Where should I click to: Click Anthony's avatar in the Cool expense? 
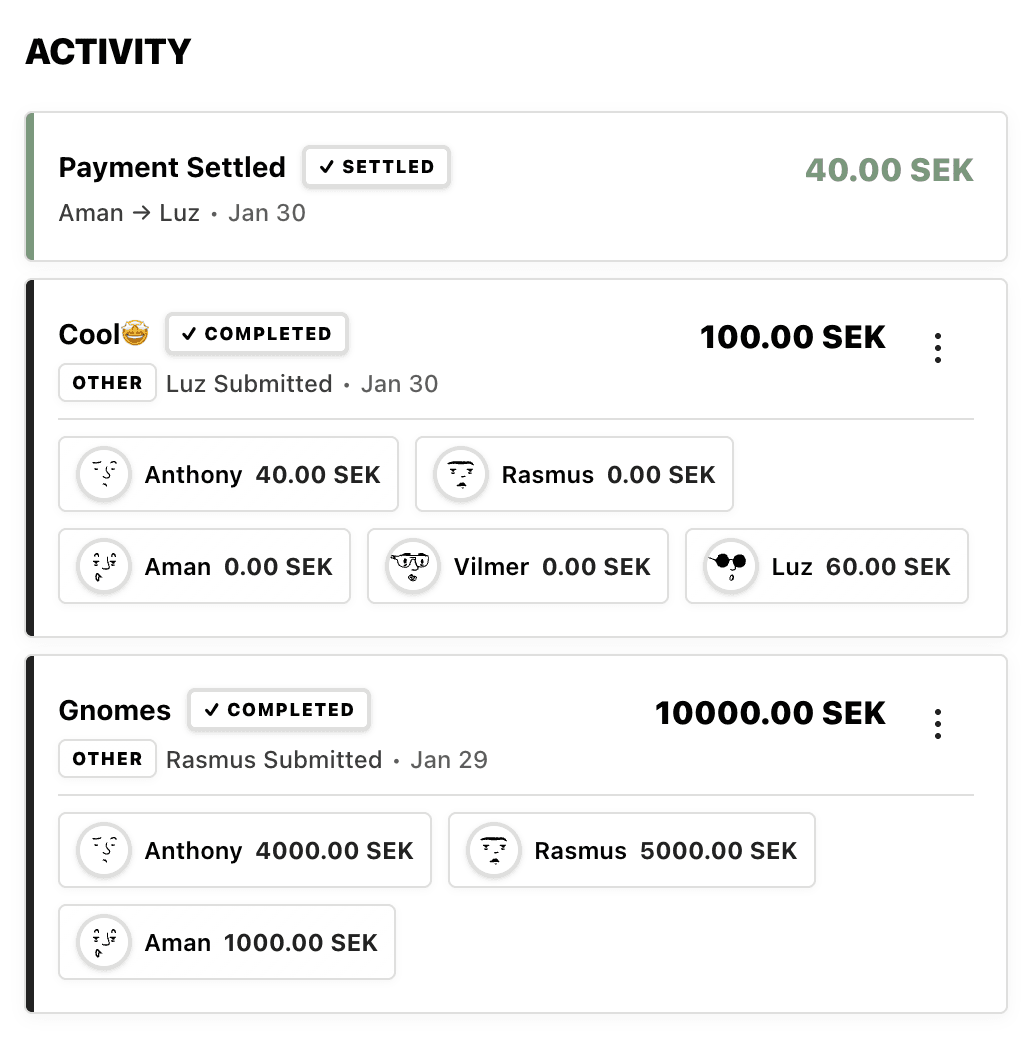104,474
